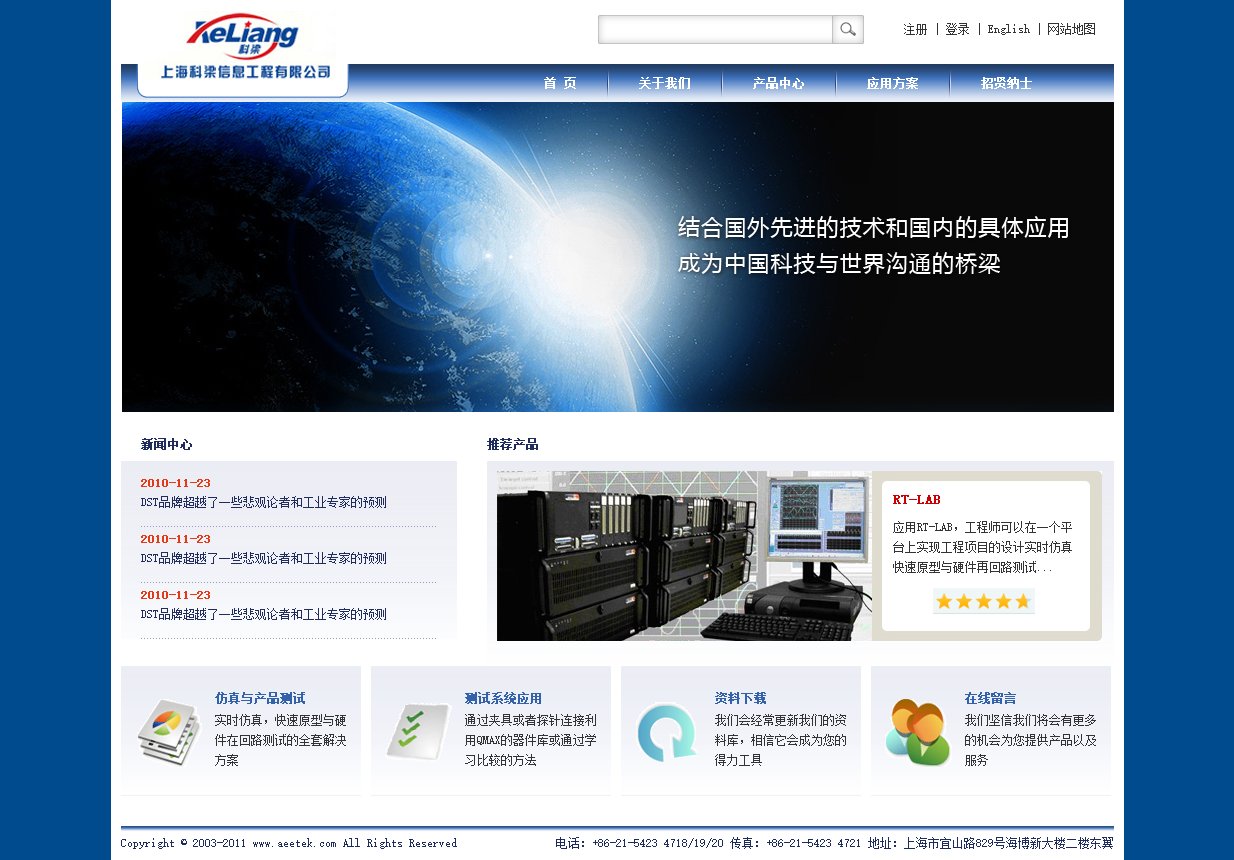Viewport: 1234px width, 860px height.
Task: Go to 应用方案 navigation item
Action: pos(892,84)
